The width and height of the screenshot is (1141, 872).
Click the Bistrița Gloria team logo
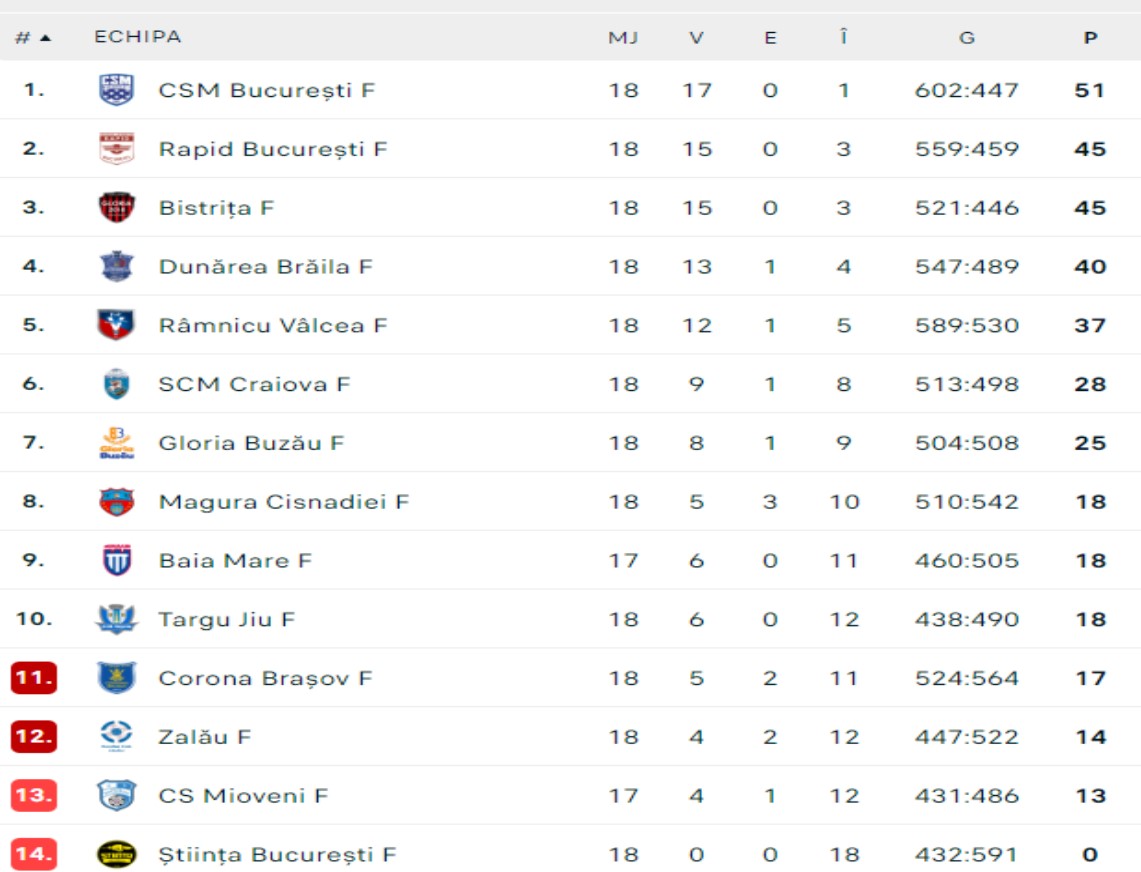(x=116, y=208)
